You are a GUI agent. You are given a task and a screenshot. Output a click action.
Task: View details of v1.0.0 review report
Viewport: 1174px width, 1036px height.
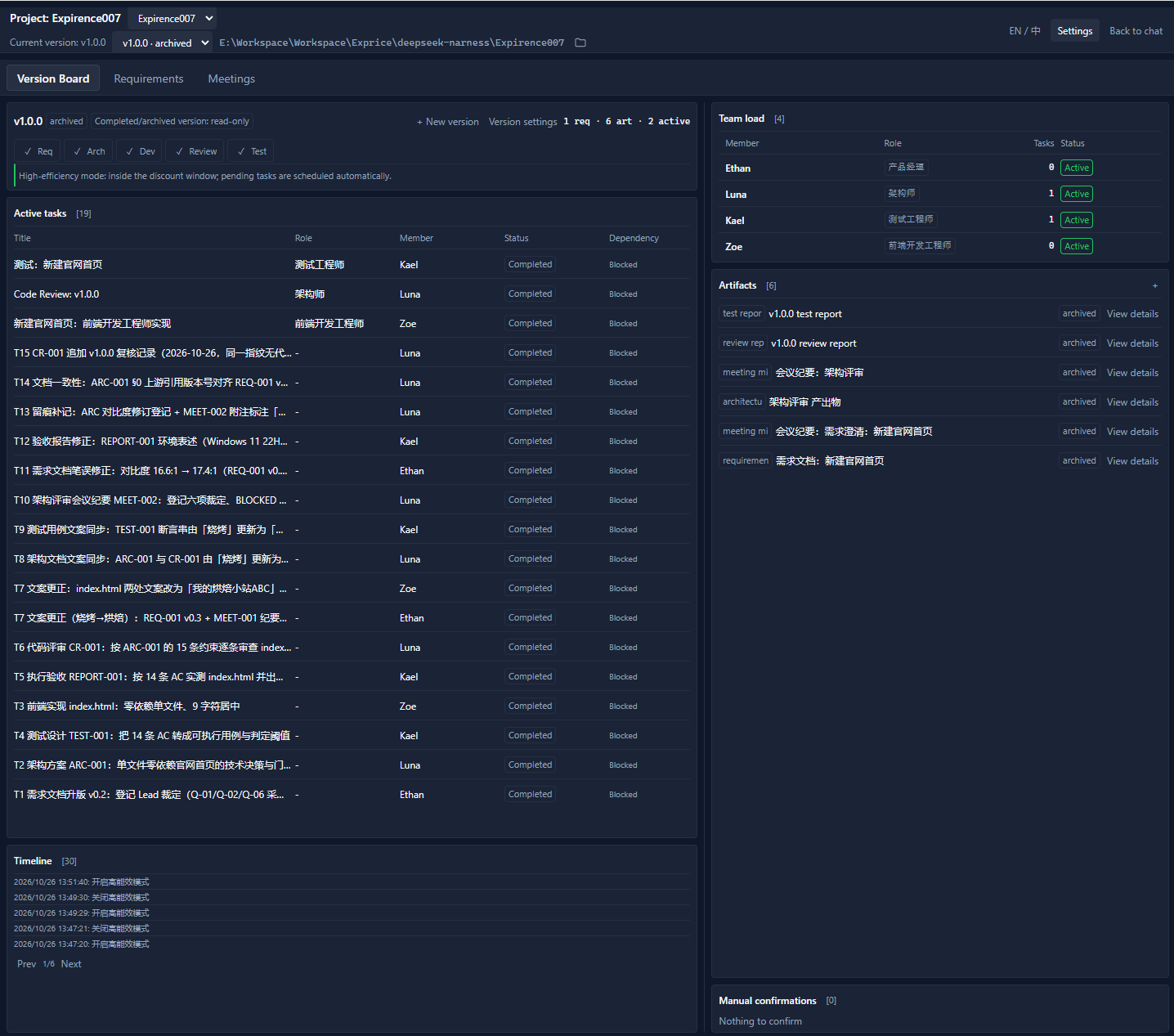[1132, 343]
